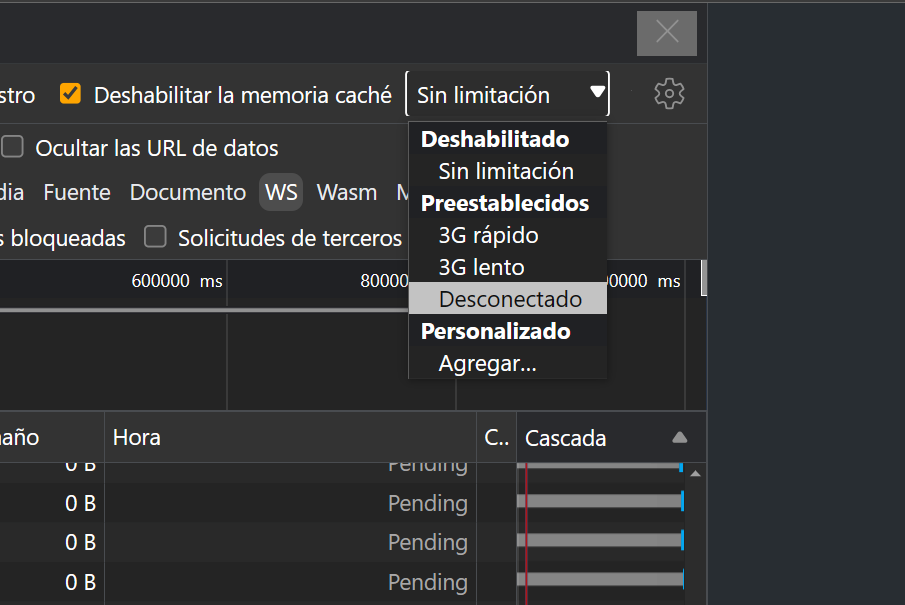
Task: Check the Solicitudes de terceros option
Action: click(156, 238)
